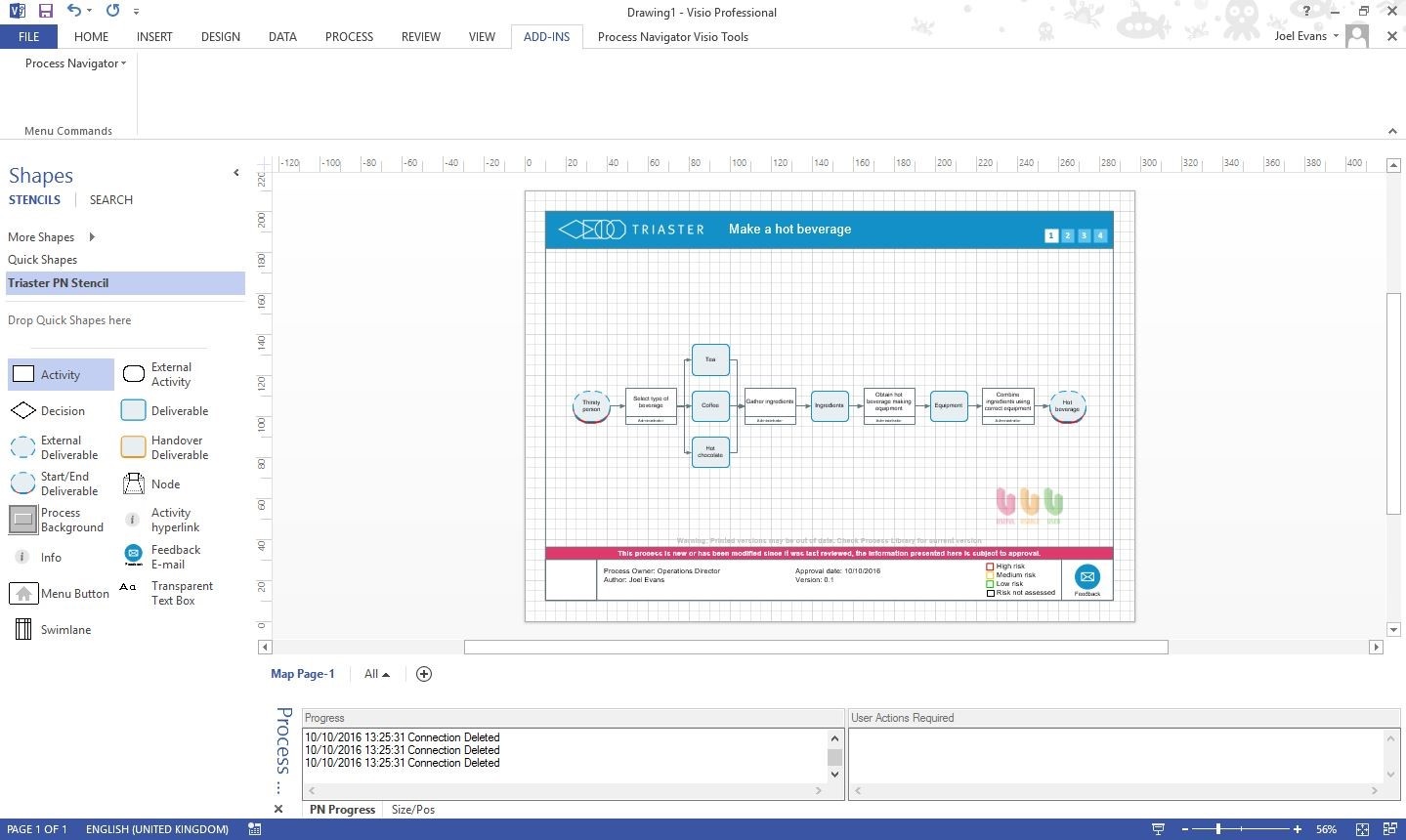Switch to the SEARCH view in Shapes
Image resolution: width=1406 pixels, height=840 pixels.
[x=109, y=199]
